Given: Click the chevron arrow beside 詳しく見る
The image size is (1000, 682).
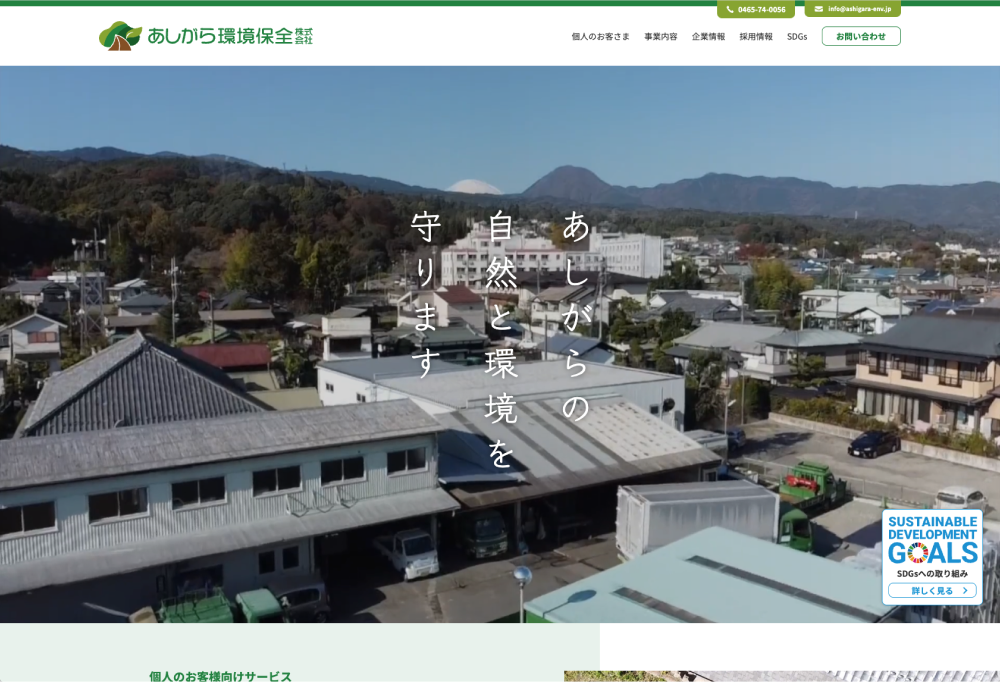Looking at the screenshot, I should pos(965,591).
